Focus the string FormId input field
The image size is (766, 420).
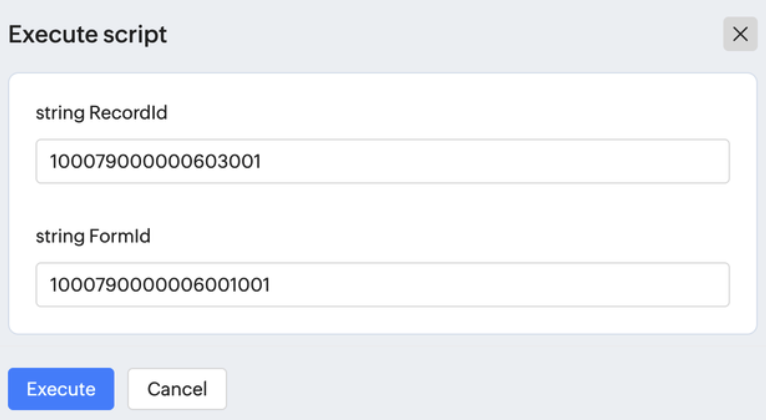[x=382, y=285]
